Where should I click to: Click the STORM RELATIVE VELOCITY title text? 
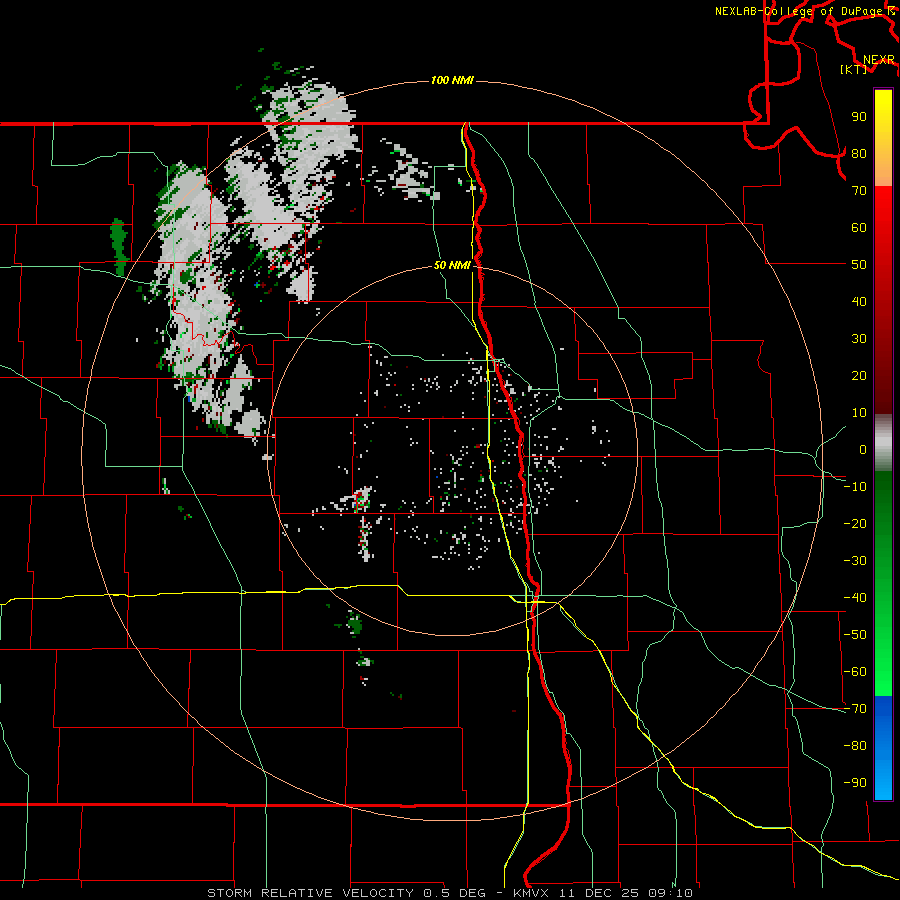pos(311,893)
